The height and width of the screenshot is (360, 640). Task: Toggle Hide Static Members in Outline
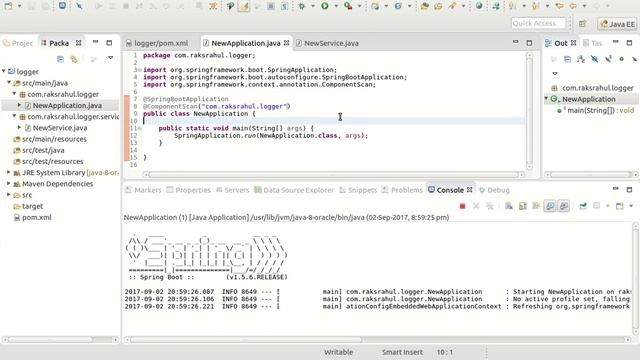click(608, 59)
